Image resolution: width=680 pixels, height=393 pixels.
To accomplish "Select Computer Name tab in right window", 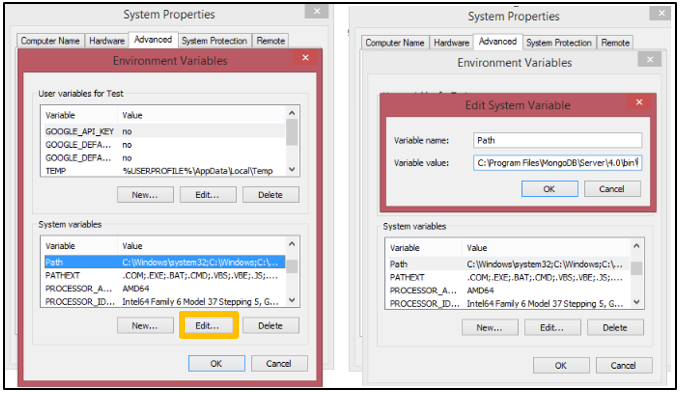I will coord(395,43).
